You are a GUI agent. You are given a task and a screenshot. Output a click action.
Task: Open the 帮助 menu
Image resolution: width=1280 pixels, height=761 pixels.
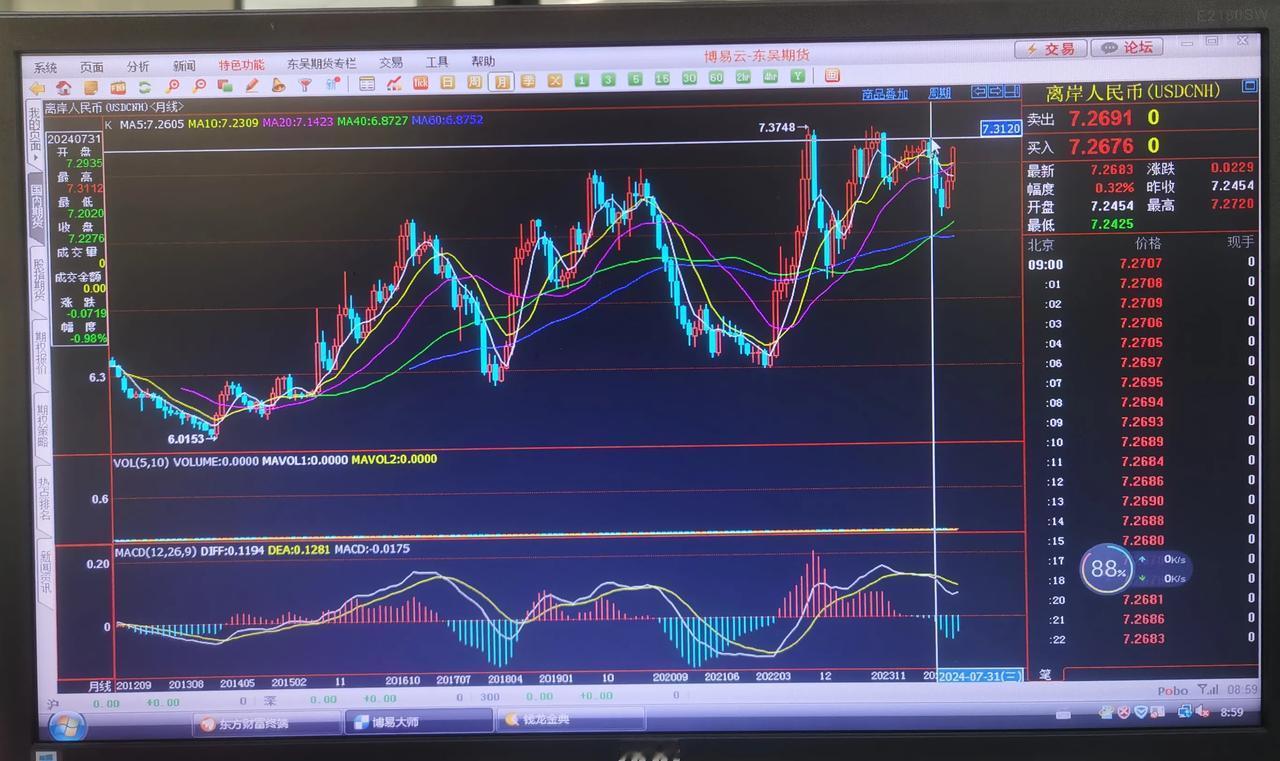483,61
